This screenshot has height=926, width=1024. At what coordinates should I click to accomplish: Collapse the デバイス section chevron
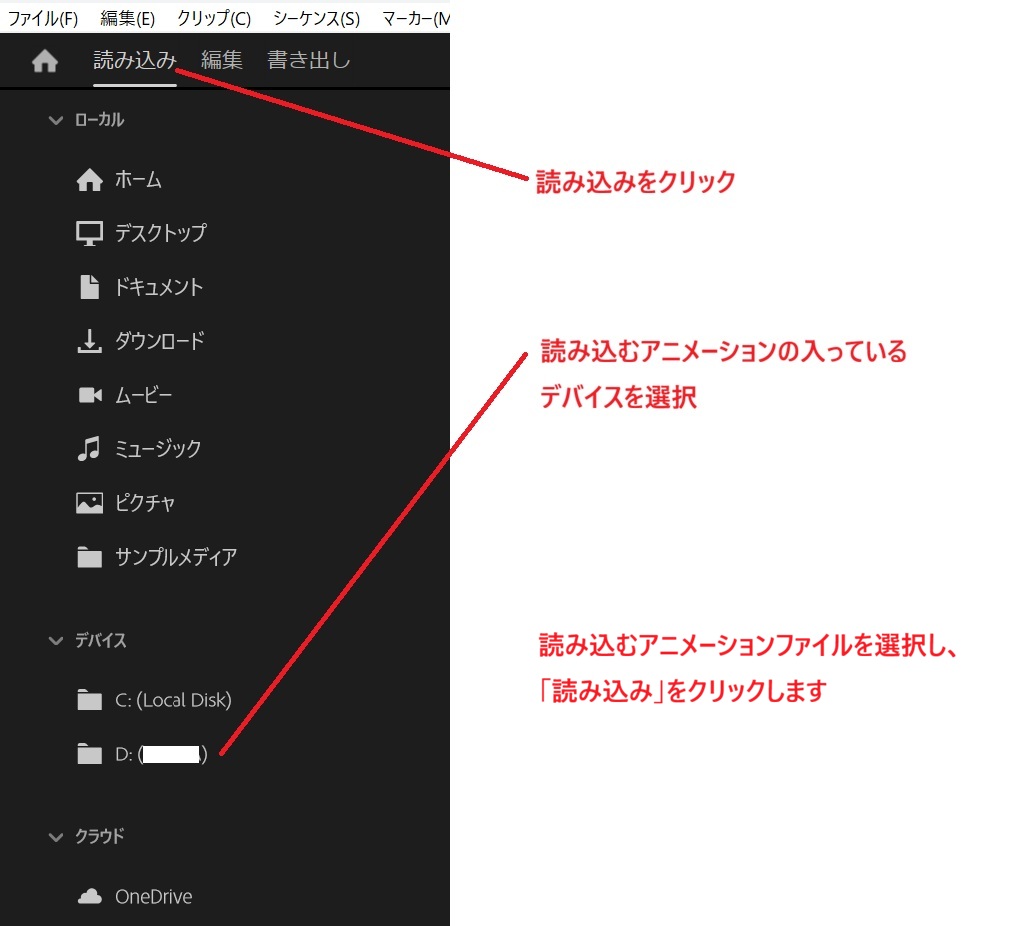click(x=55, y=641)
